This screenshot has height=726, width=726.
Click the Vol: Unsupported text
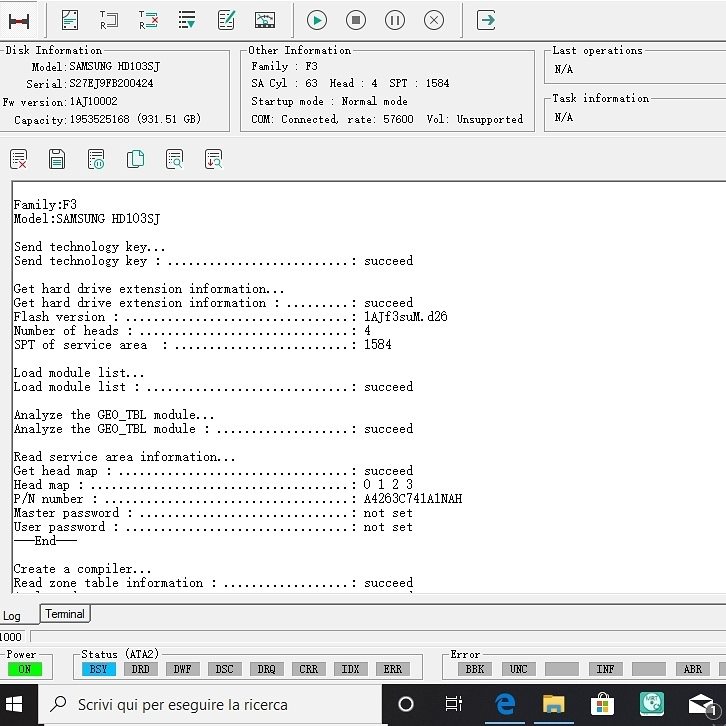[x=475, y=119]
